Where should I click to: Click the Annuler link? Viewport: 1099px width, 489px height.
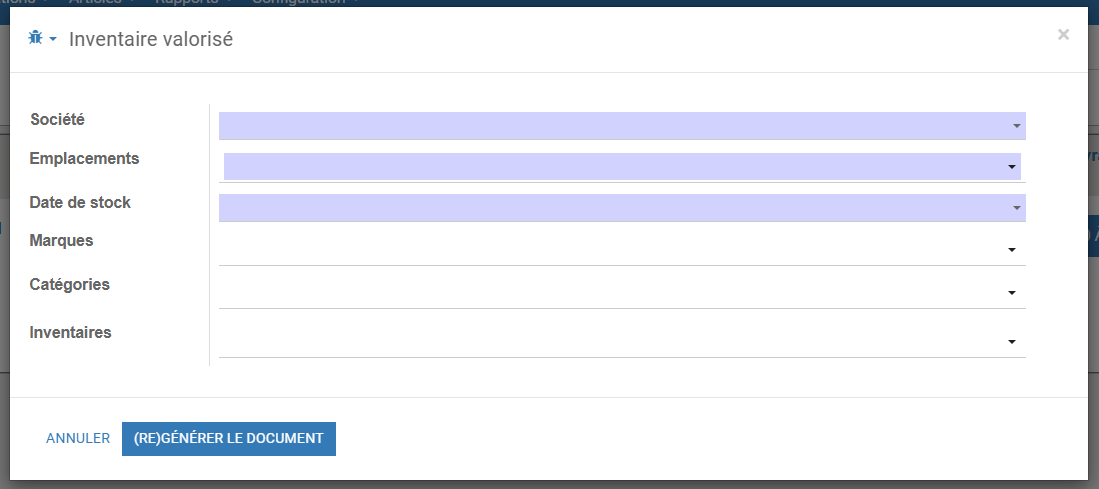coord(78,439)
